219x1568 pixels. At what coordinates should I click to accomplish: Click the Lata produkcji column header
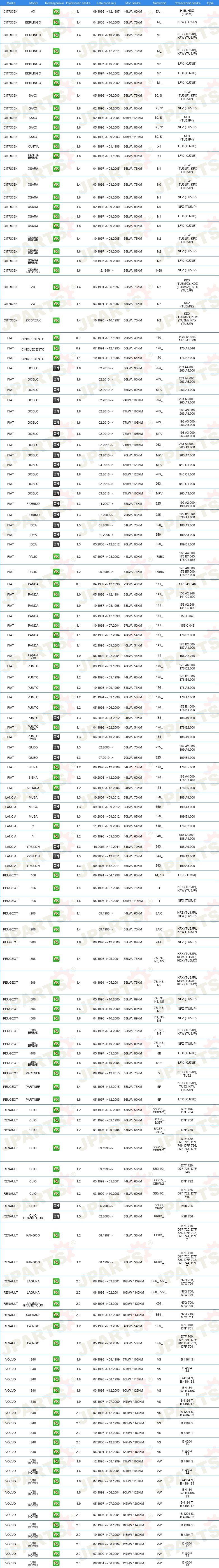pyautogui.click(x=106, y=3)
